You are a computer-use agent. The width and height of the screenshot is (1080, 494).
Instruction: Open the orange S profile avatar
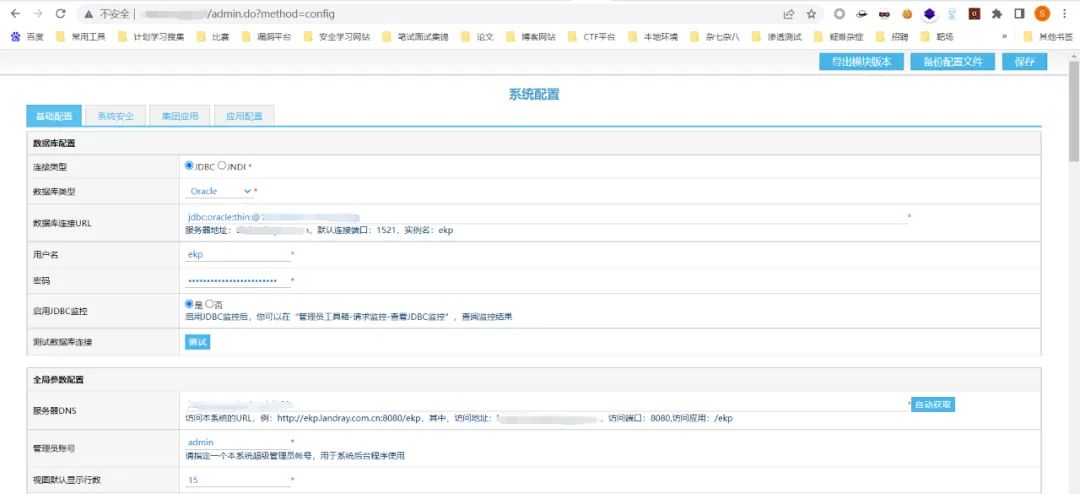tap(1042, 14)
